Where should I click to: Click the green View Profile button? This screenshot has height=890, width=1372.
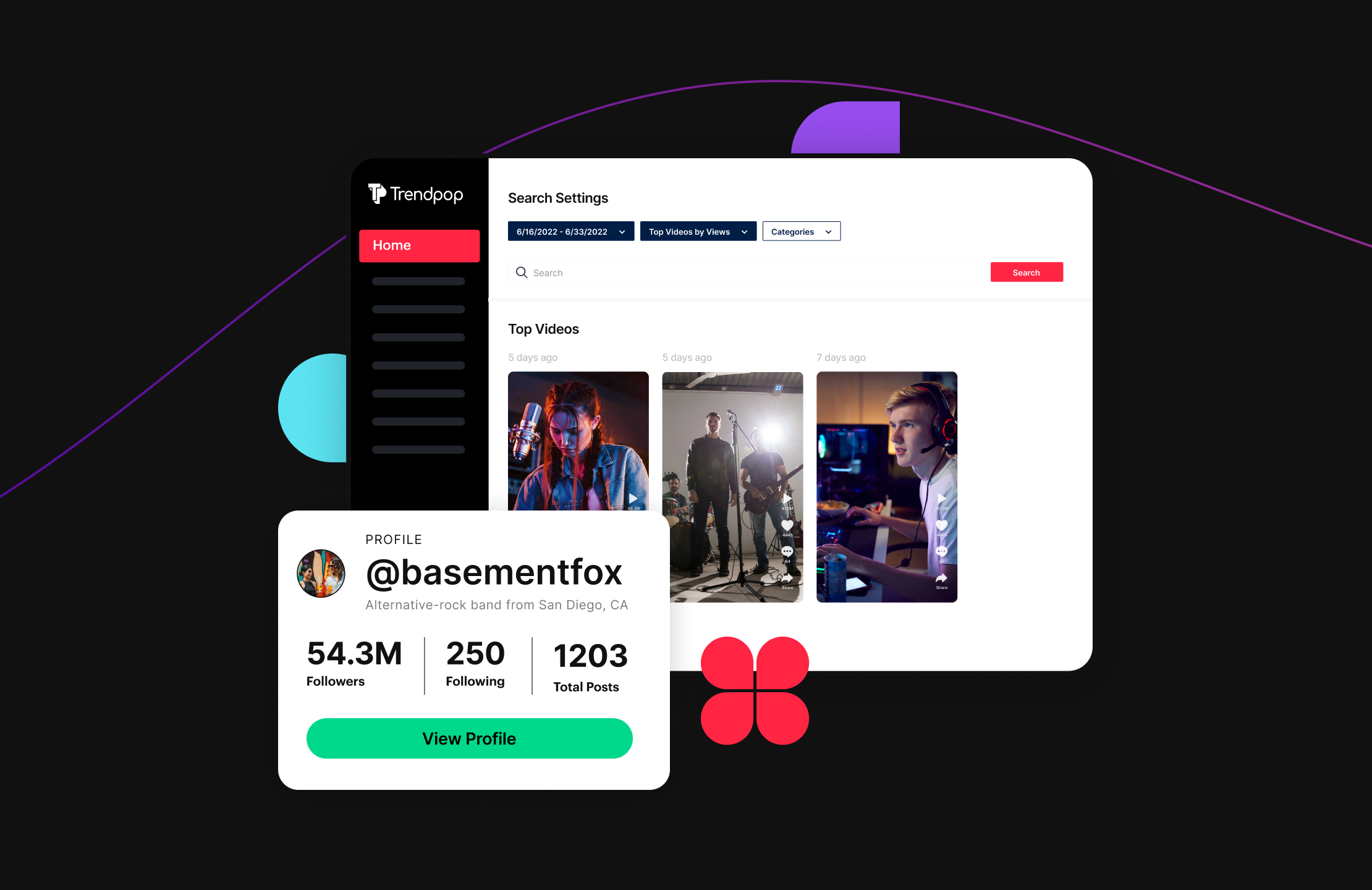click(x=469, y=738)
